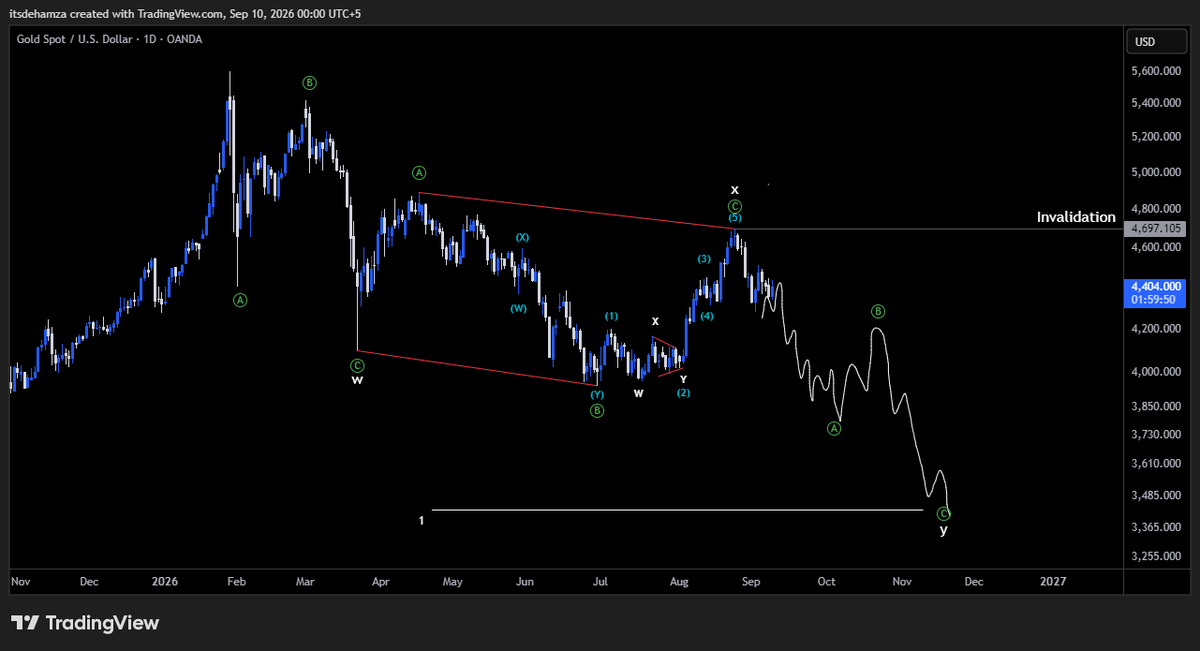Select the cyan (3) wave label
The width and height of the screenshot is (1200, 651).
click(x=704, y=259)
